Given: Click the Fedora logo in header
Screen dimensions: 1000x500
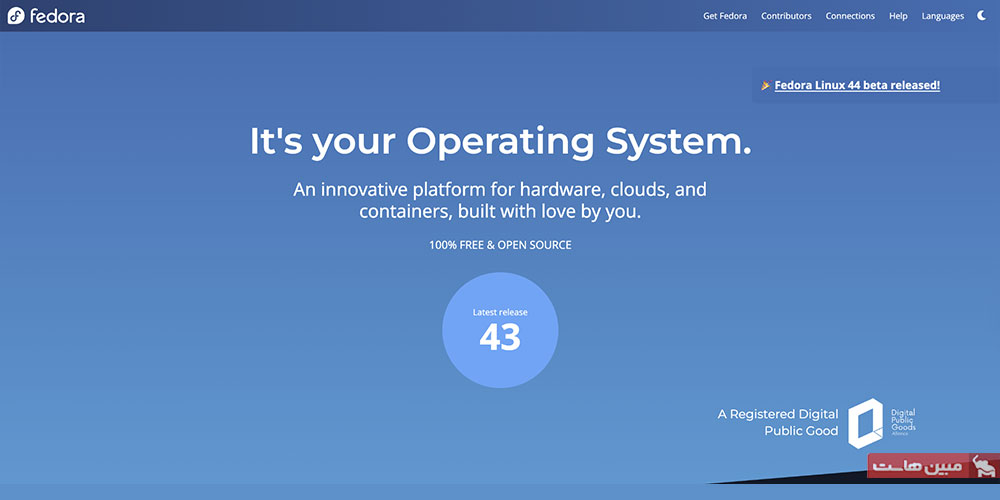Looking at the screenshot, I should tap(46, 16).
